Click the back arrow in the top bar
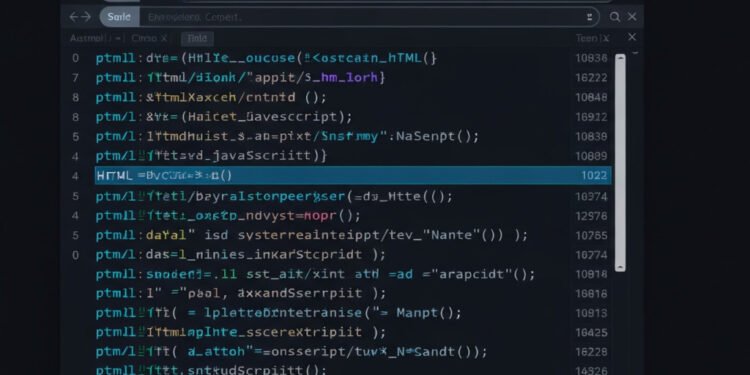The height and width of the screenshot is (375, 750). (74, 17)
